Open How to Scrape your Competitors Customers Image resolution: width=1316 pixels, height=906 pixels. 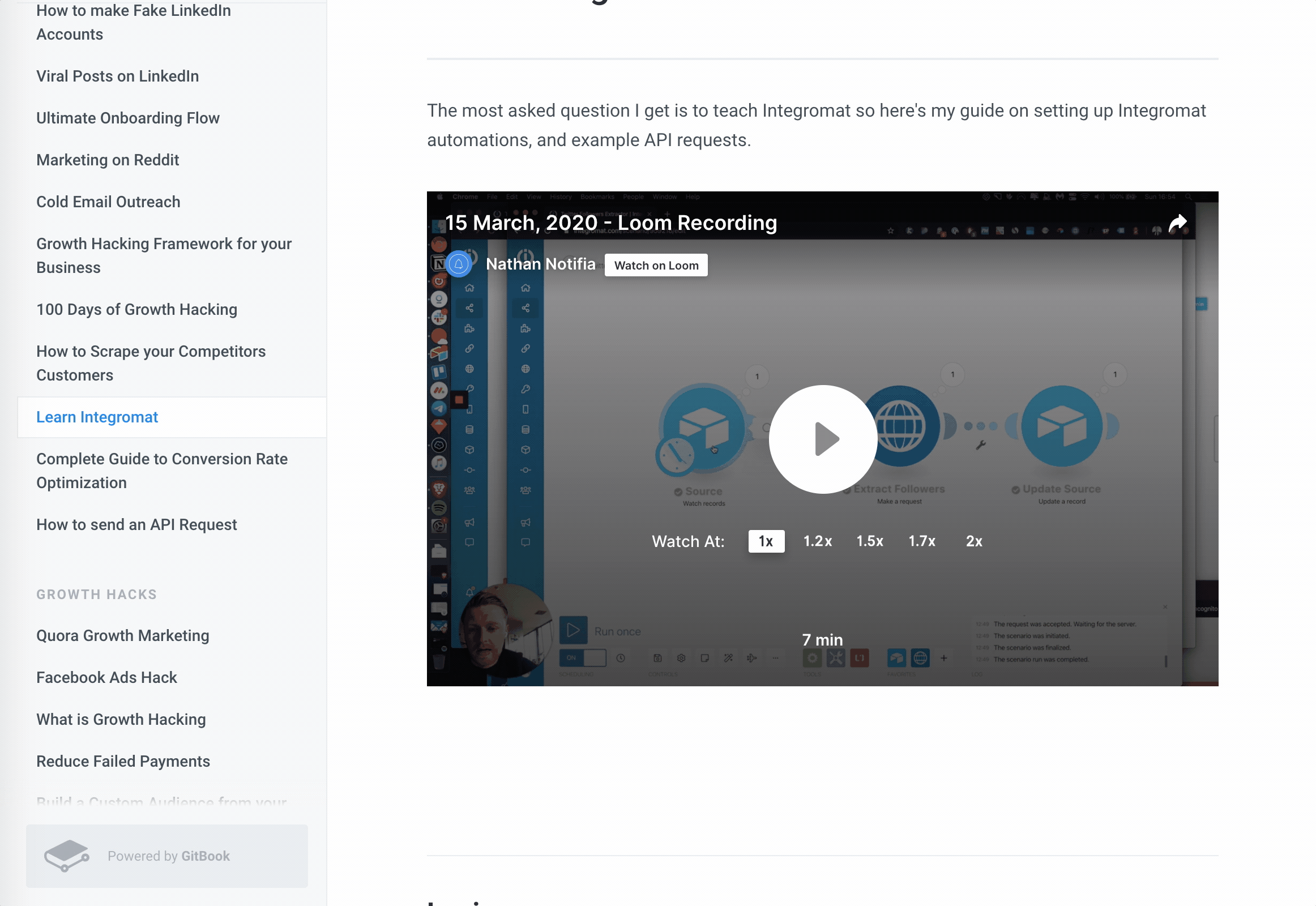pos(151,364)
